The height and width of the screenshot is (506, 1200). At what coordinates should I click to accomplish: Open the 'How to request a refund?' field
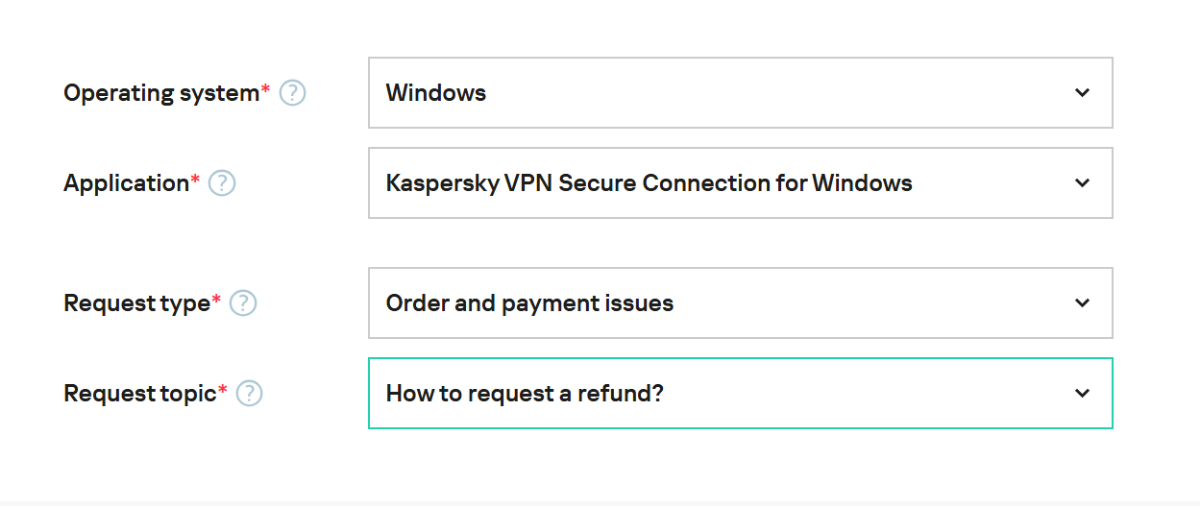[x=525, y=393]
